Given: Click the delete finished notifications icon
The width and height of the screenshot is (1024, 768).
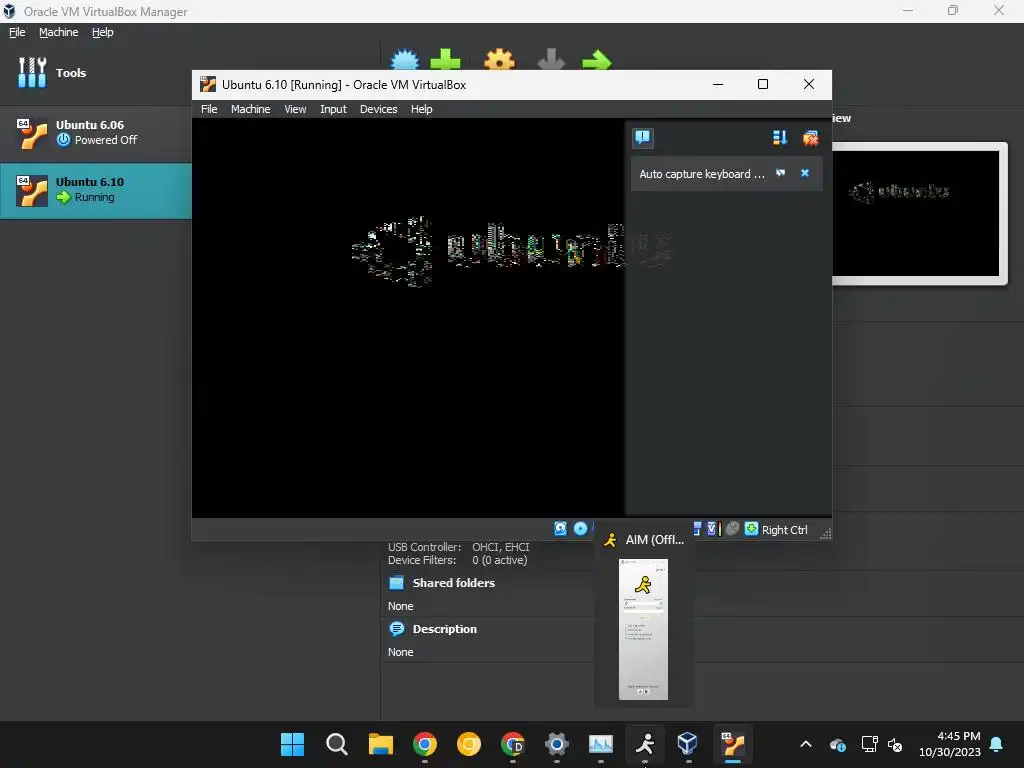Looking at the screenshot, I should tap(810, 137).
